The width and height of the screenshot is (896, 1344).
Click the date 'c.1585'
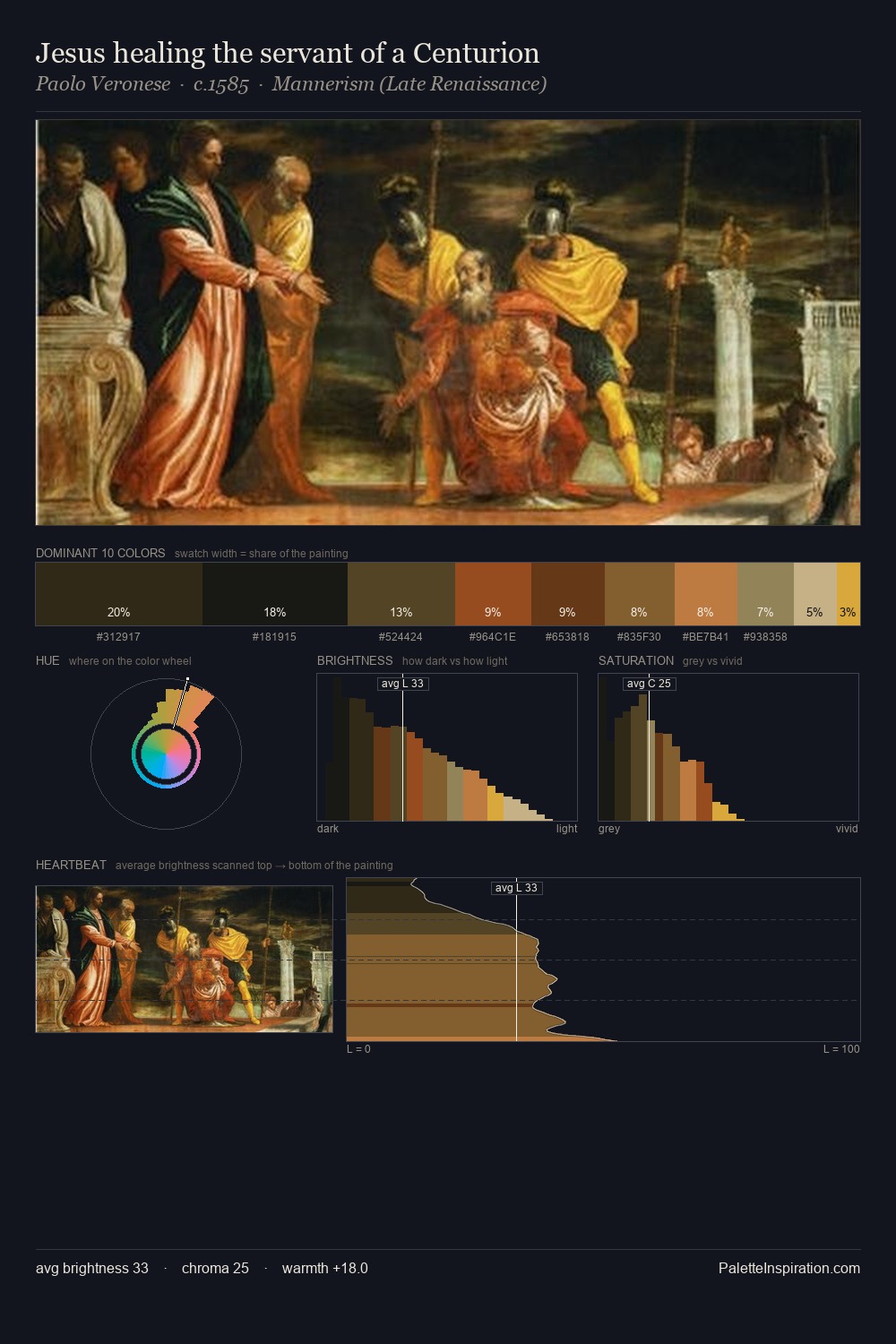coord(220,84)
